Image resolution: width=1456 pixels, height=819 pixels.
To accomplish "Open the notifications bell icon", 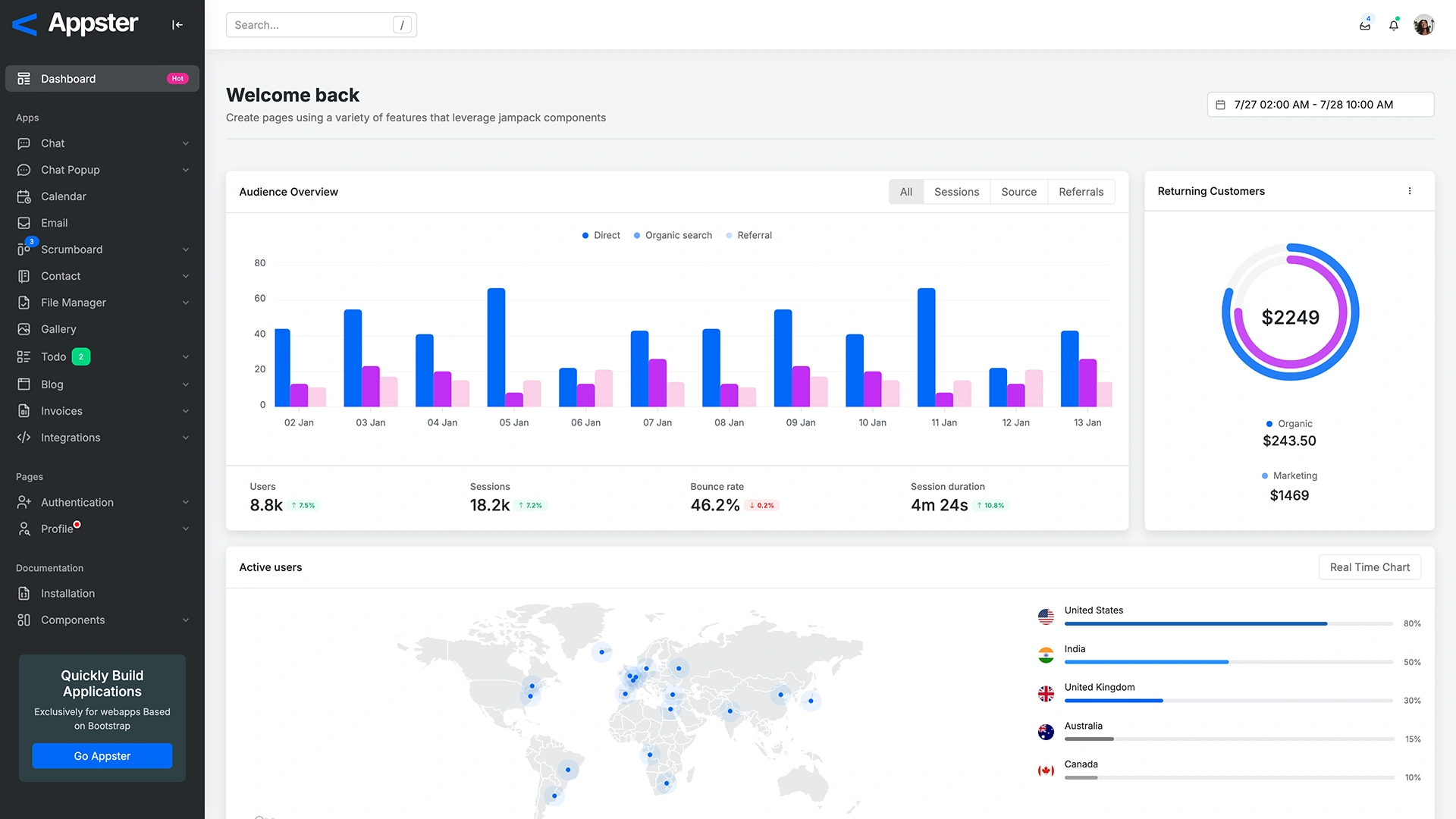I will click(x=1394, y=25).
